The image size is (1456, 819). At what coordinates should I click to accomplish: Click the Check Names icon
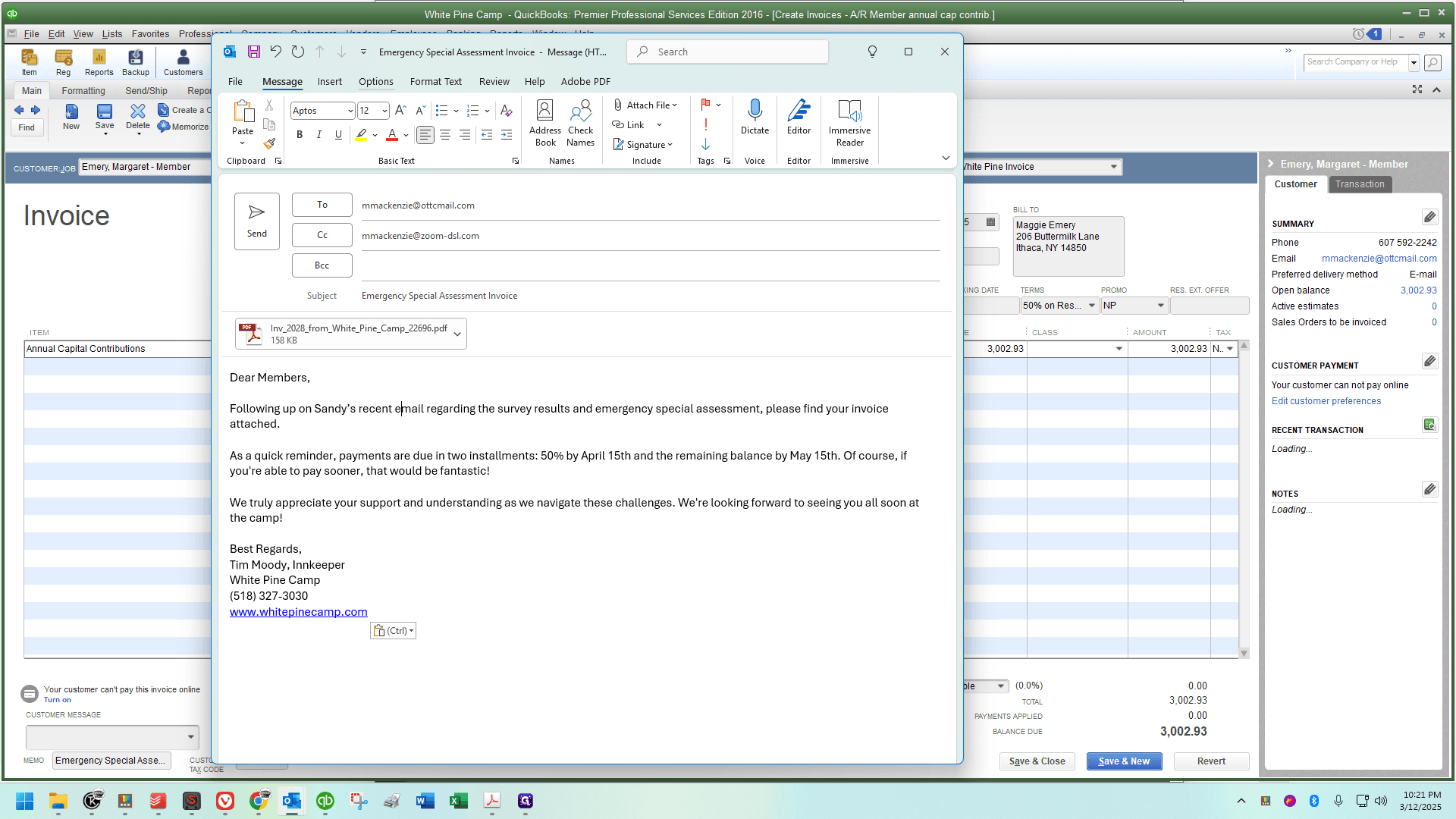point(580,123)
